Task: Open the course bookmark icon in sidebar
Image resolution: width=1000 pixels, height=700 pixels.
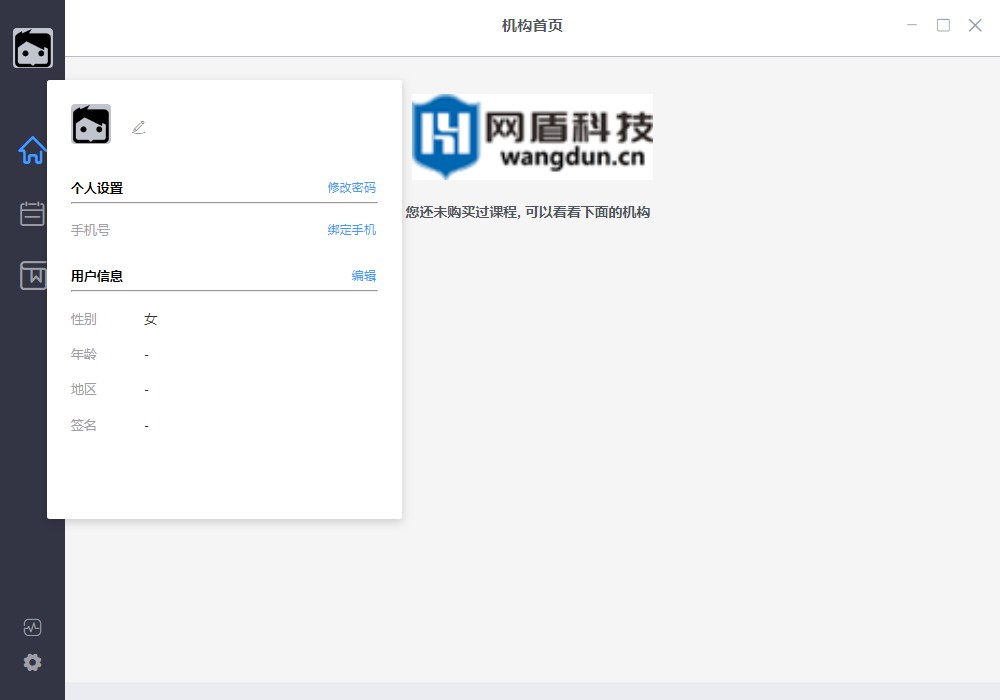Action: [x=32, y=275]
